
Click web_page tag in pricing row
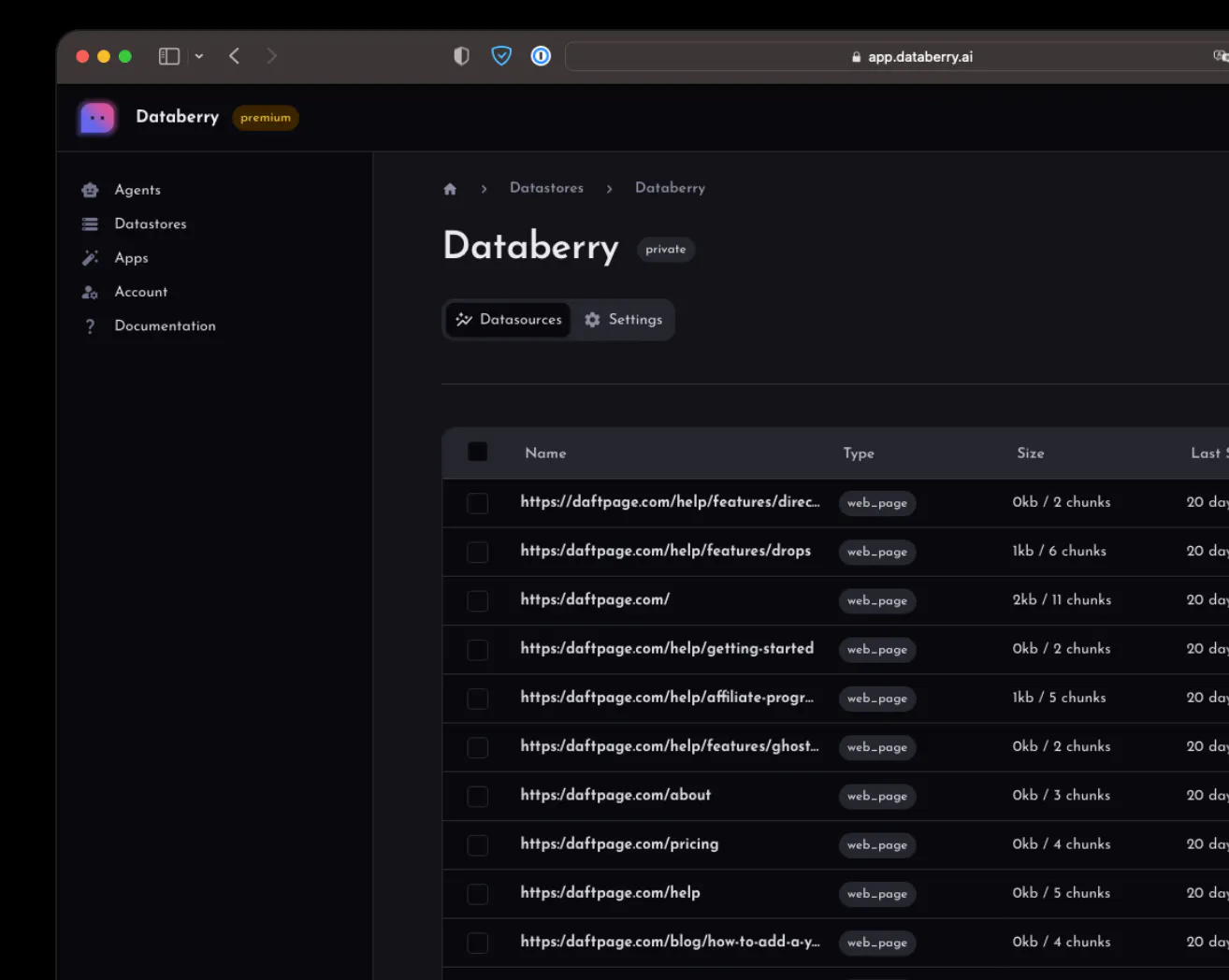877,845
